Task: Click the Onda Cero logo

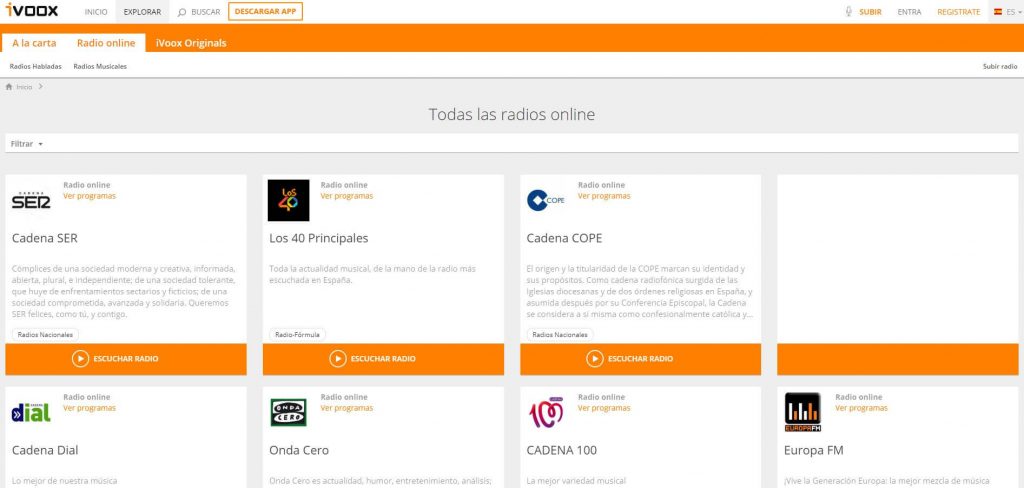Action: (289, 412)
